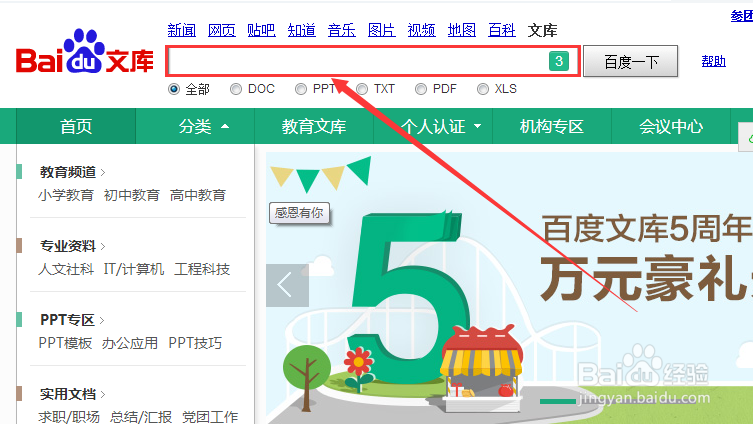Open 工程科技 category link
Screen dimensions: 753x424
coord(202,269)
